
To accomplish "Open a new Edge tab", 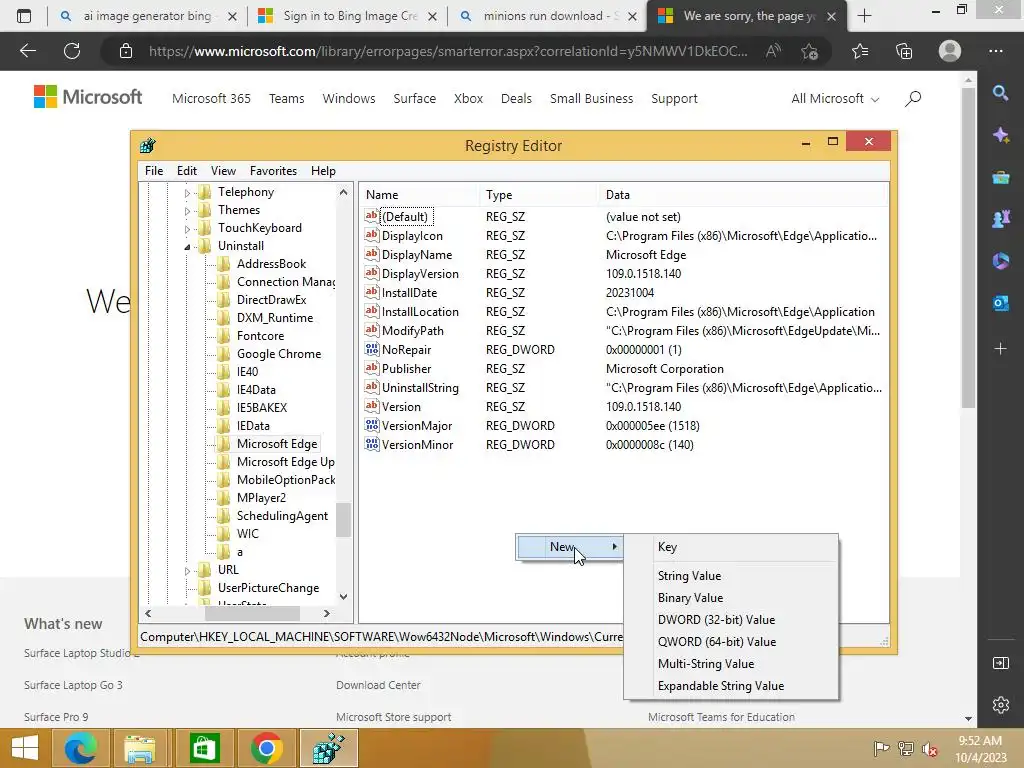I will coord(864,16).
